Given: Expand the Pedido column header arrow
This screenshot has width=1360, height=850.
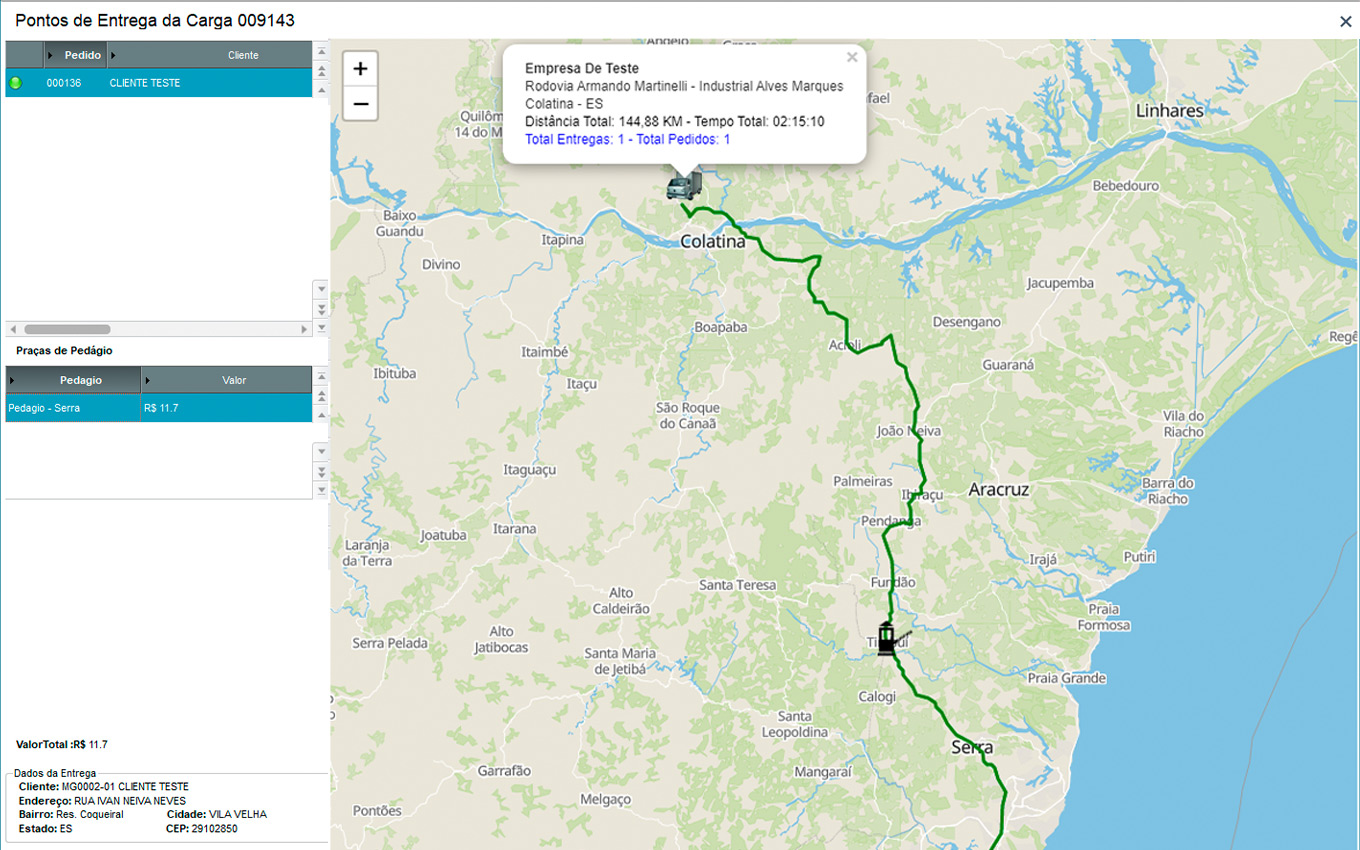Looking at the screenshot, I should tap(51, 55).
